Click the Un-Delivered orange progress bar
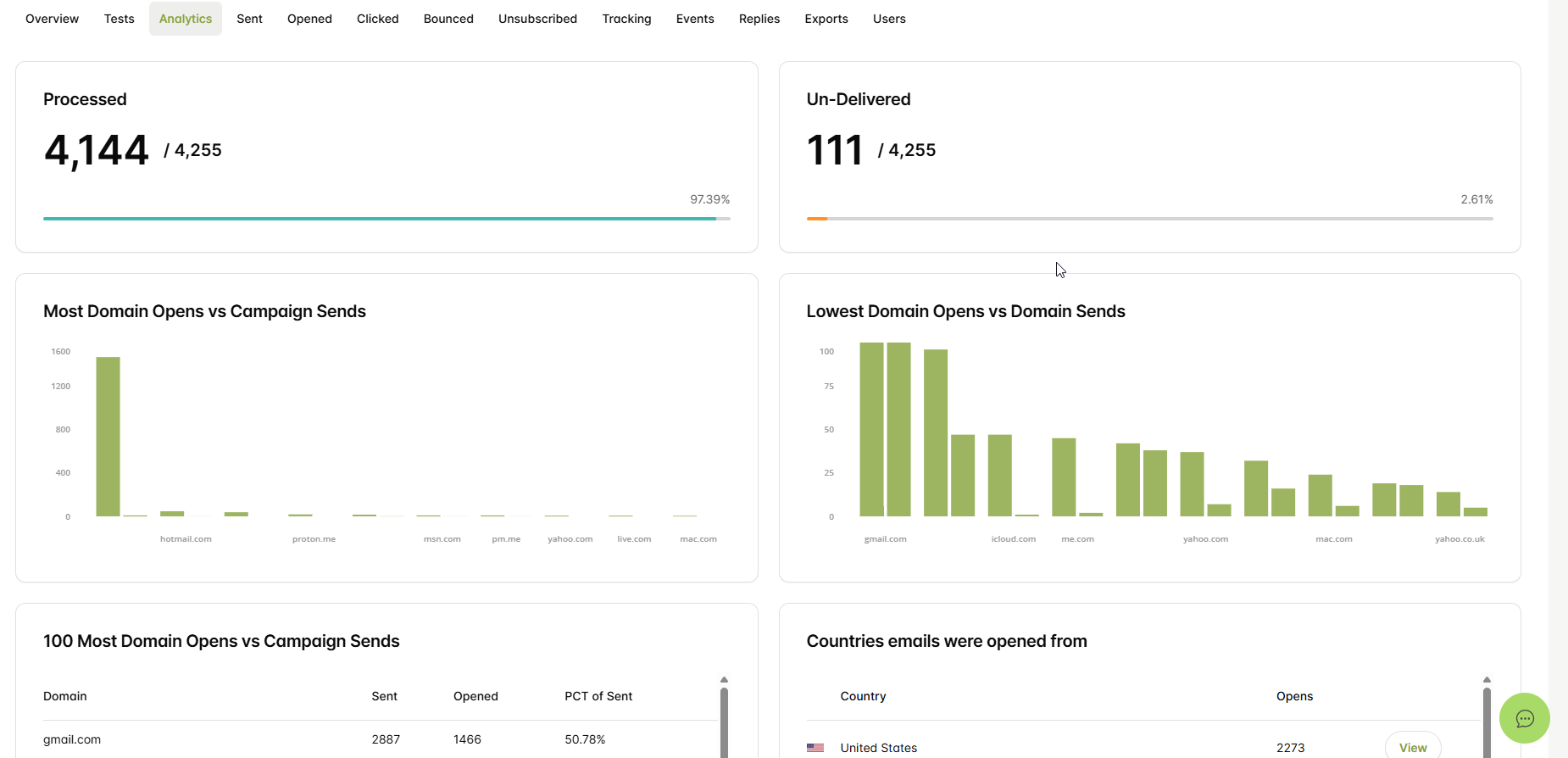The width and height of the screenshot is (1568, 758). click(817, 219)
